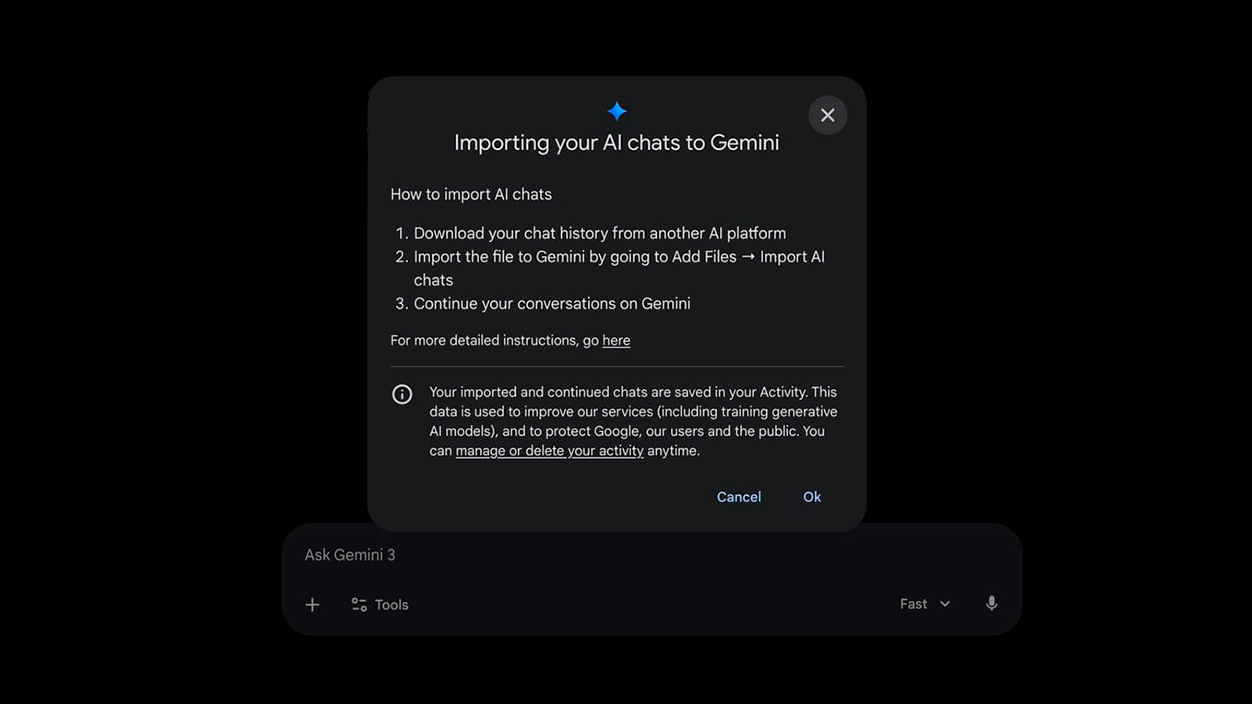Follow the "manage or delete your activity" link
The height and width of the screenshot is (704, 1252).
point(549,451)
